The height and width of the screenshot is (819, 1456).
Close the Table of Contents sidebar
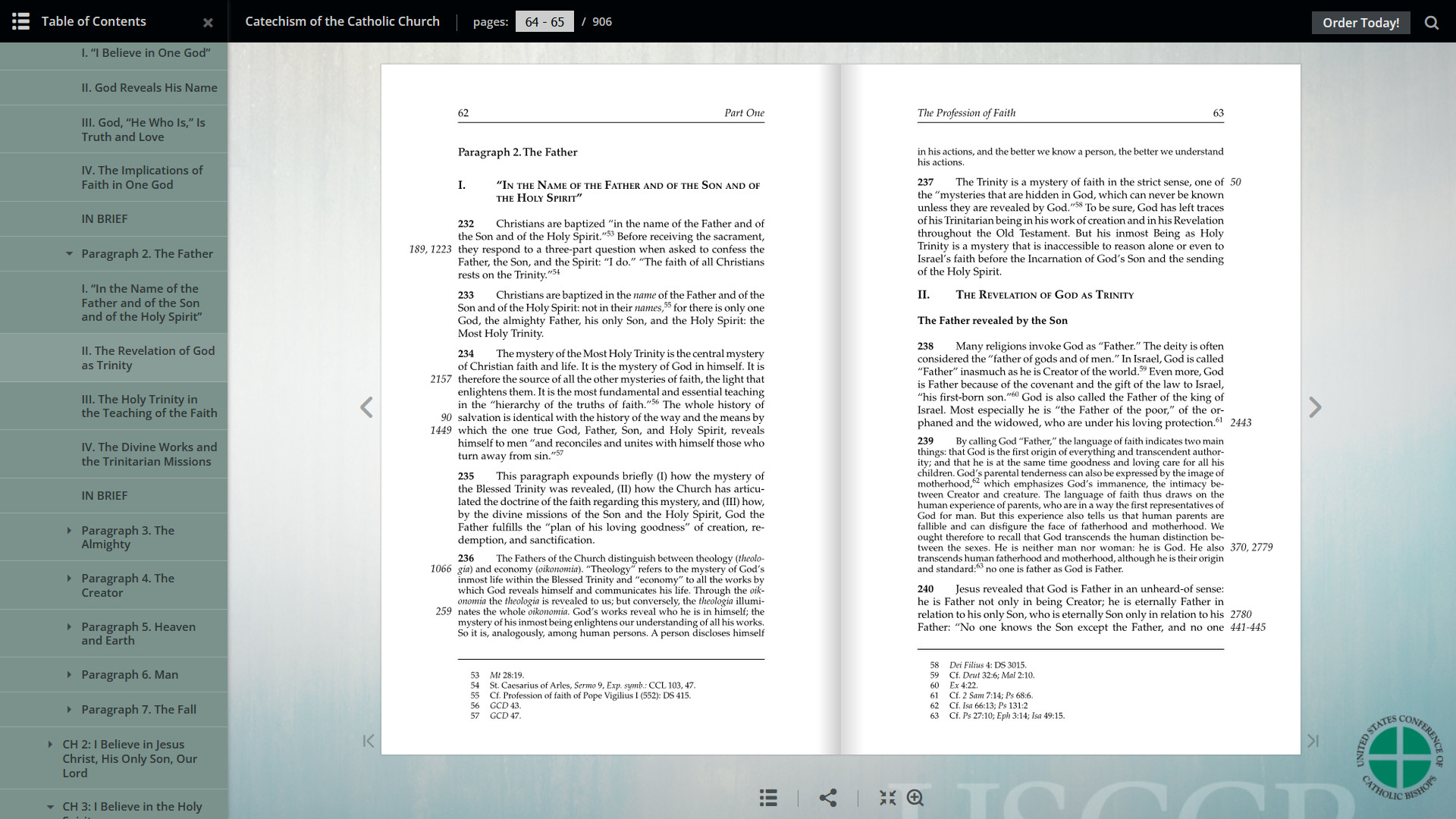click(x=208, y=23)
